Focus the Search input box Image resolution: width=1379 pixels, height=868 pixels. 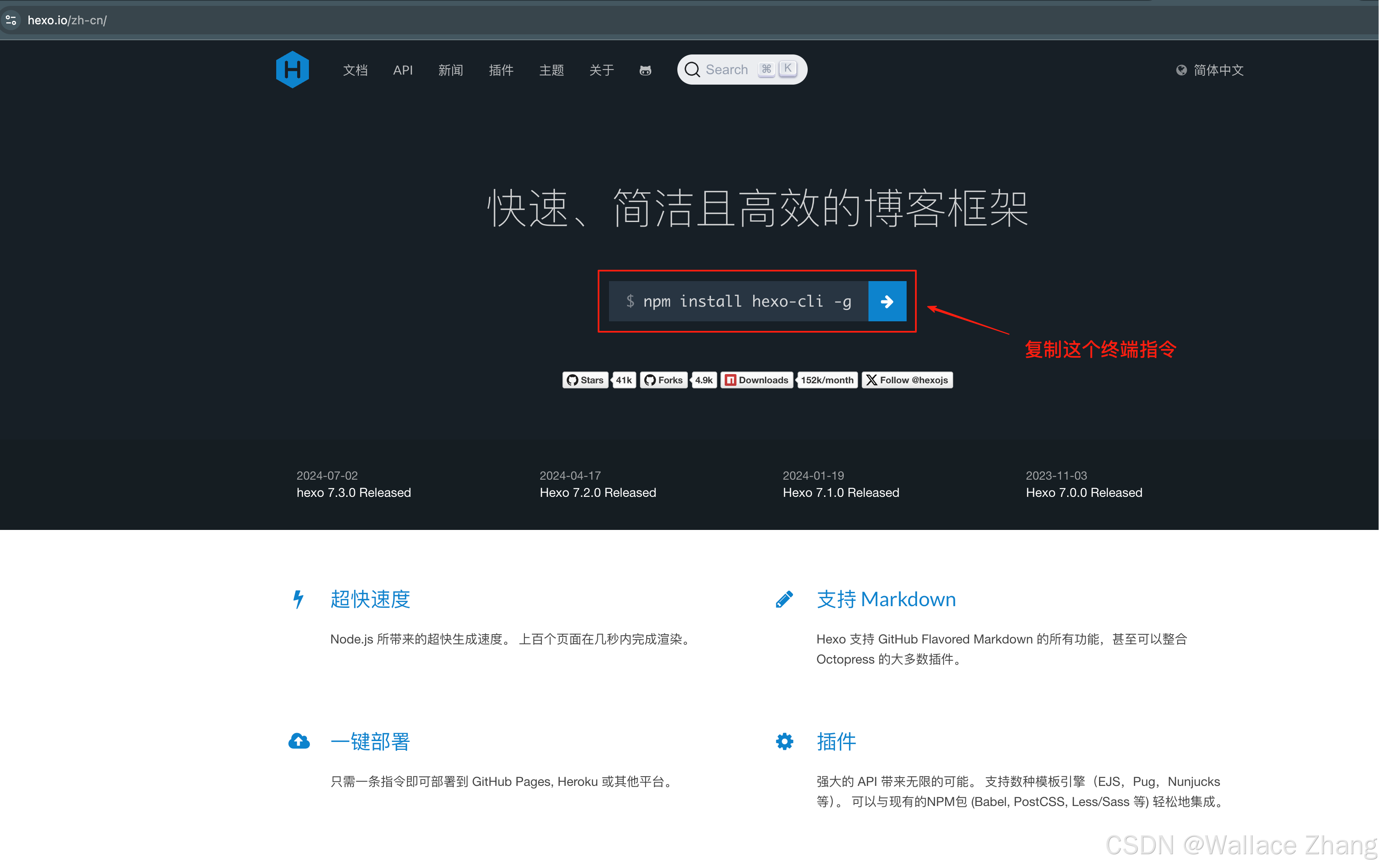click(742, 70)
